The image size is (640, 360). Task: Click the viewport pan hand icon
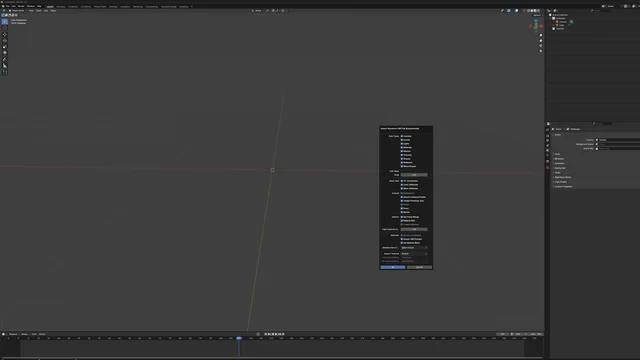tap(541, 40)
